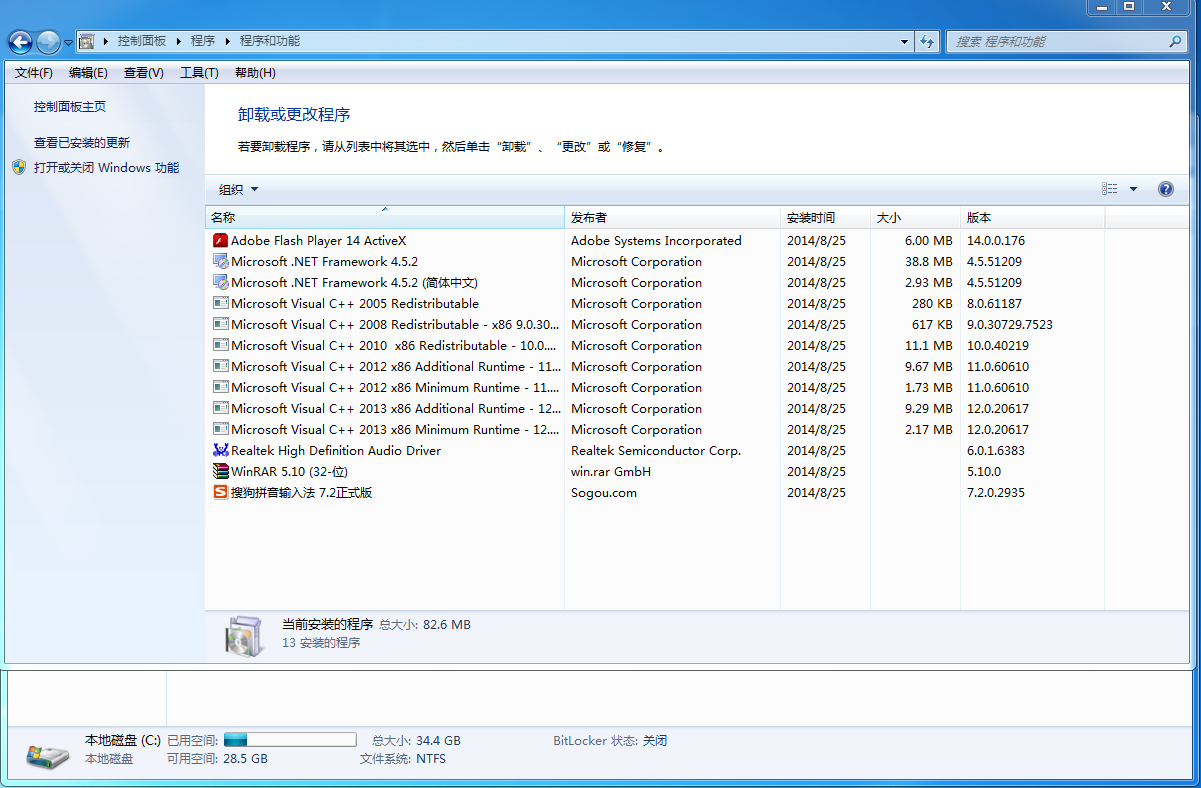Expand the 组织 dropdown menu

pos(239,190)
